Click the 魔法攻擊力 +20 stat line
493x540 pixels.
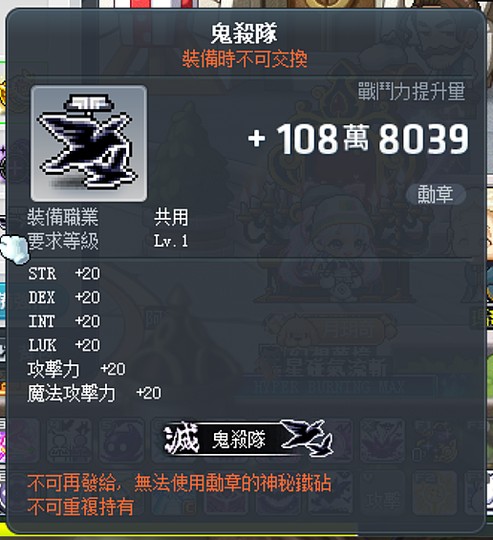[94, 393]
